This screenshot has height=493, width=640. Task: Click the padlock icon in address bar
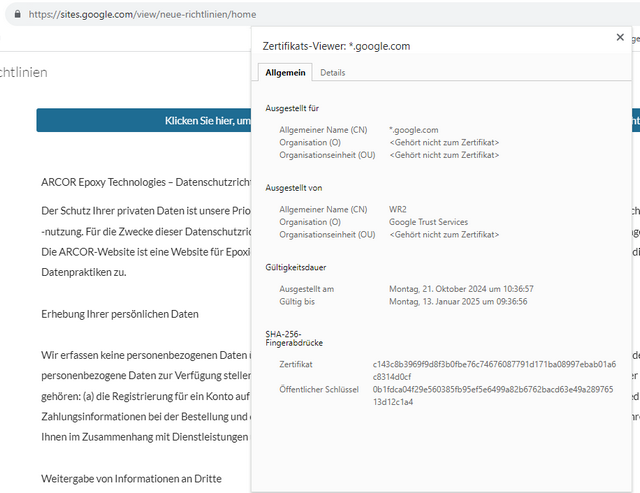(17, 14)
